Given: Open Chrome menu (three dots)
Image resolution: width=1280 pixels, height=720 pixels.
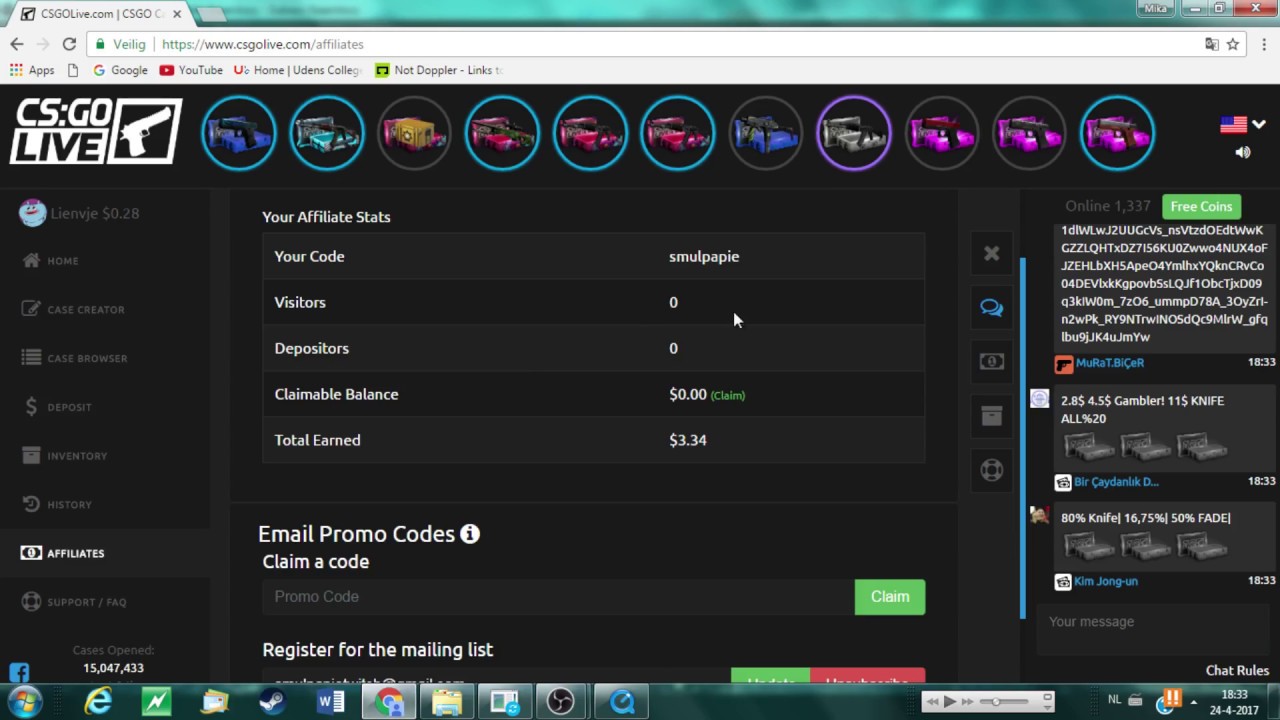Looking at the screenshot, I should coord(1264,44).
